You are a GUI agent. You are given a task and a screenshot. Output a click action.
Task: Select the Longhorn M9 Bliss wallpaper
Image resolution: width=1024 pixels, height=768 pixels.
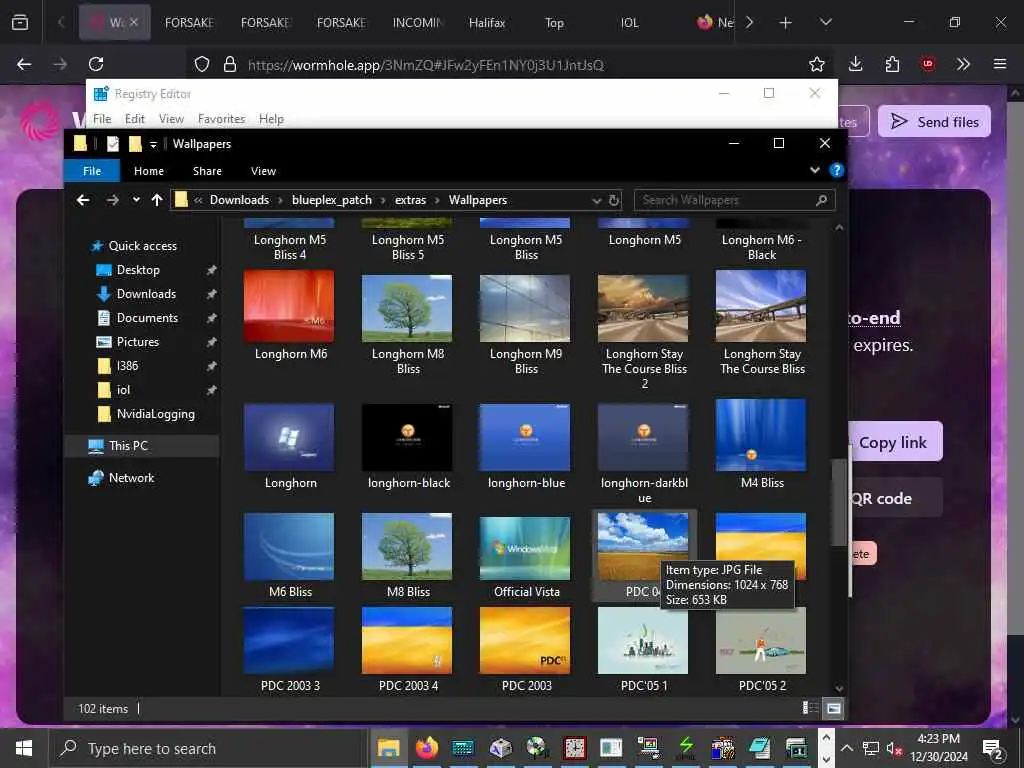pyautogui.click(x=525, y=308)
